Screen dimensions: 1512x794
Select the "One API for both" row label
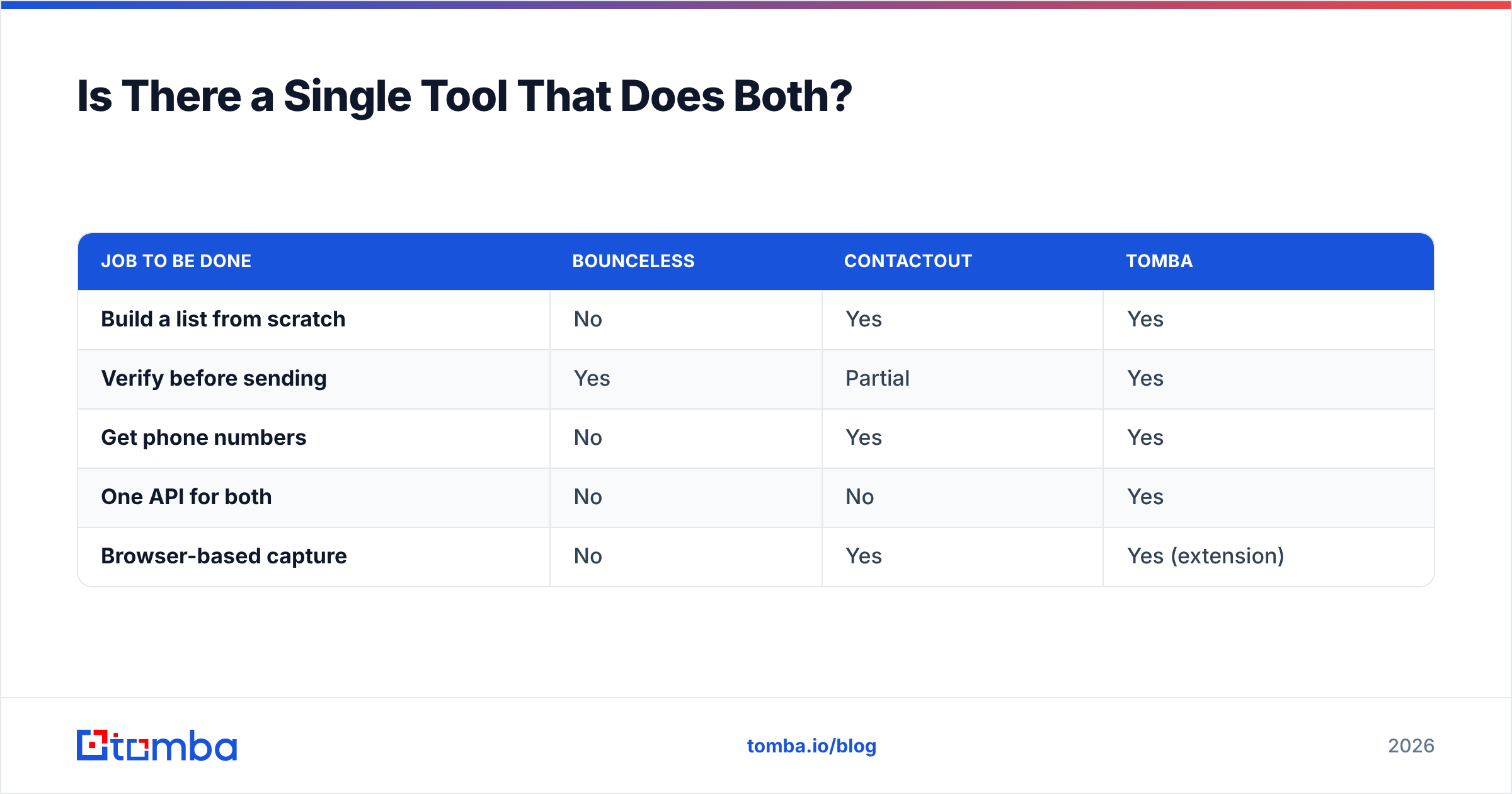[x=186, y=497]
